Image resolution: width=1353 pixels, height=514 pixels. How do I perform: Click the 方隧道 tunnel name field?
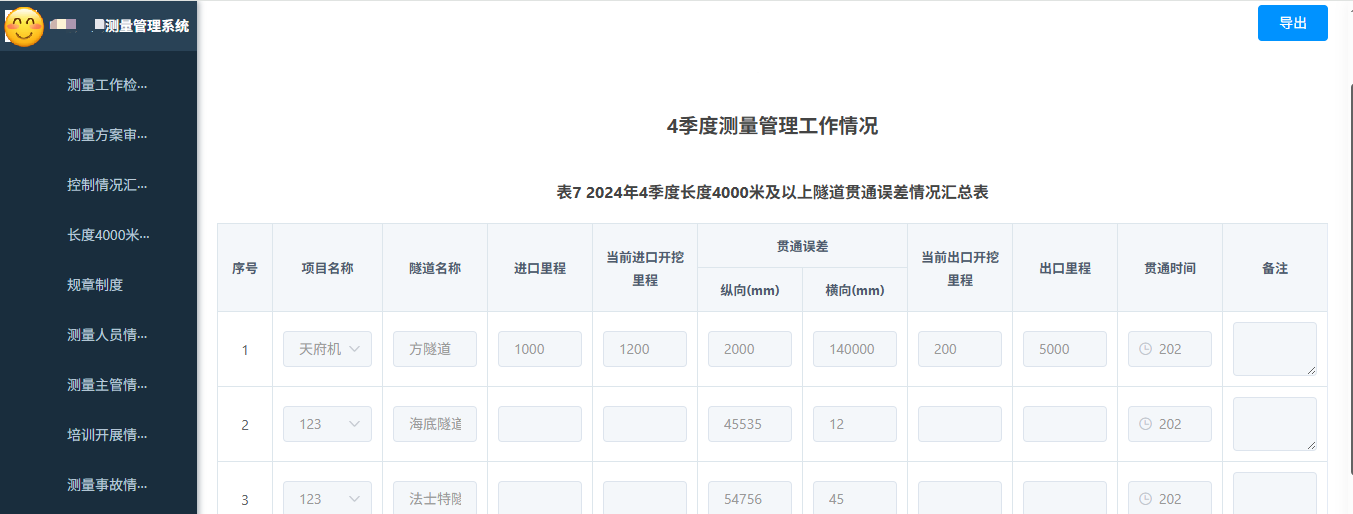point(435,349)
